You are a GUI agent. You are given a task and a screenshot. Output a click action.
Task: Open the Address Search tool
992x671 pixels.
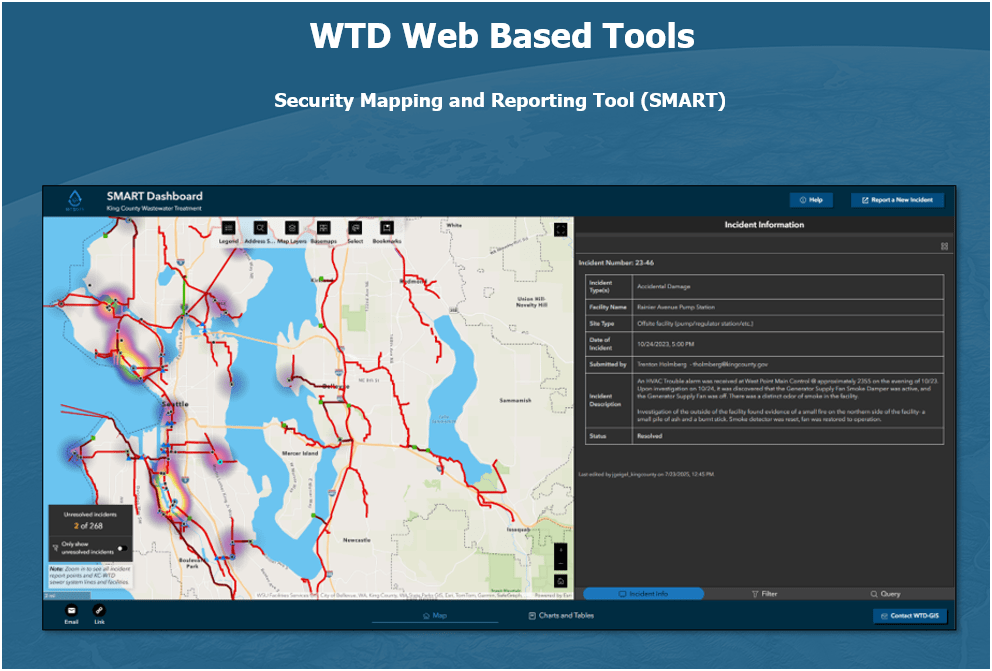(x=260, y=228)
